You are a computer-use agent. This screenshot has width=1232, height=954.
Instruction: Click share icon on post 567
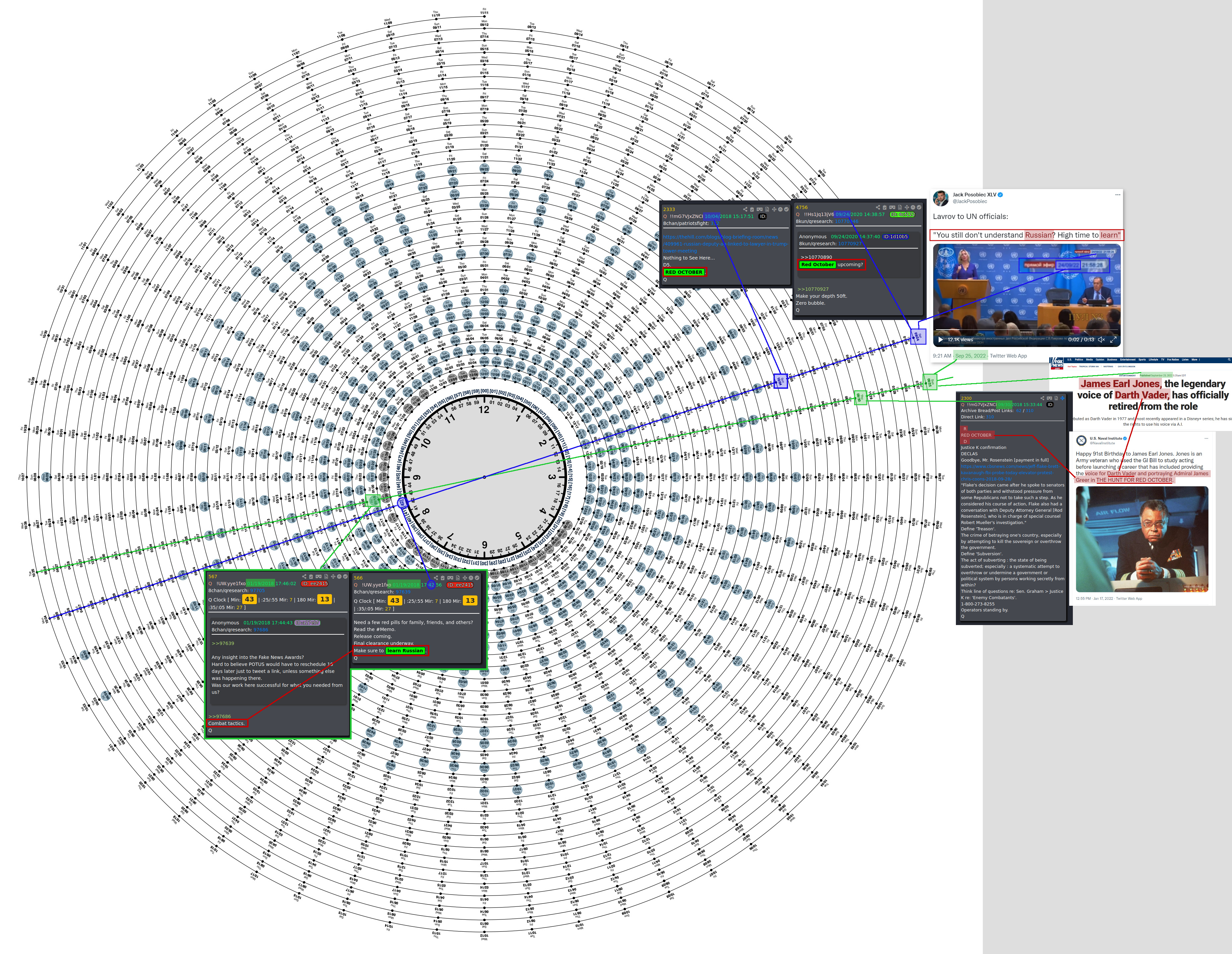pyautogui.click(x=305, y=577)
